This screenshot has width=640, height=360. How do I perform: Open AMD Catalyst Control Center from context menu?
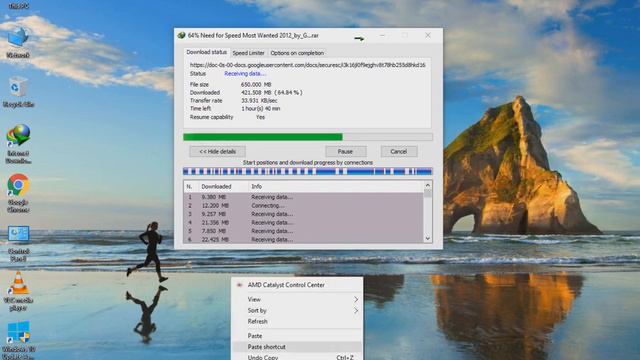coord(297,285)
